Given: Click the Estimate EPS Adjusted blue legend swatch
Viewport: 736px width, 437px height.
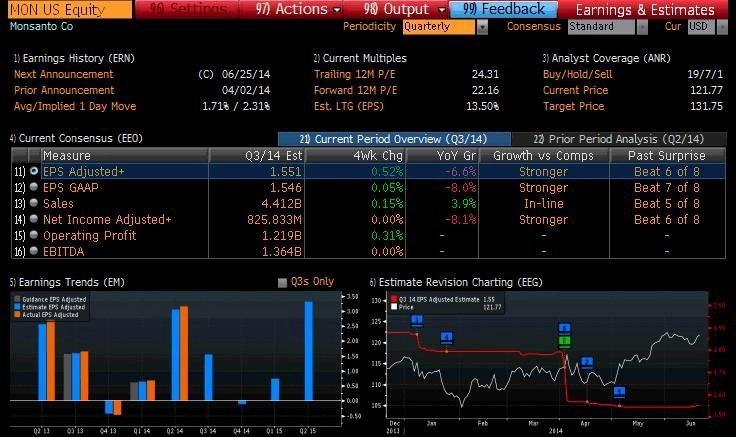Looking at the screenshot, I should click(x=17, y=307).
